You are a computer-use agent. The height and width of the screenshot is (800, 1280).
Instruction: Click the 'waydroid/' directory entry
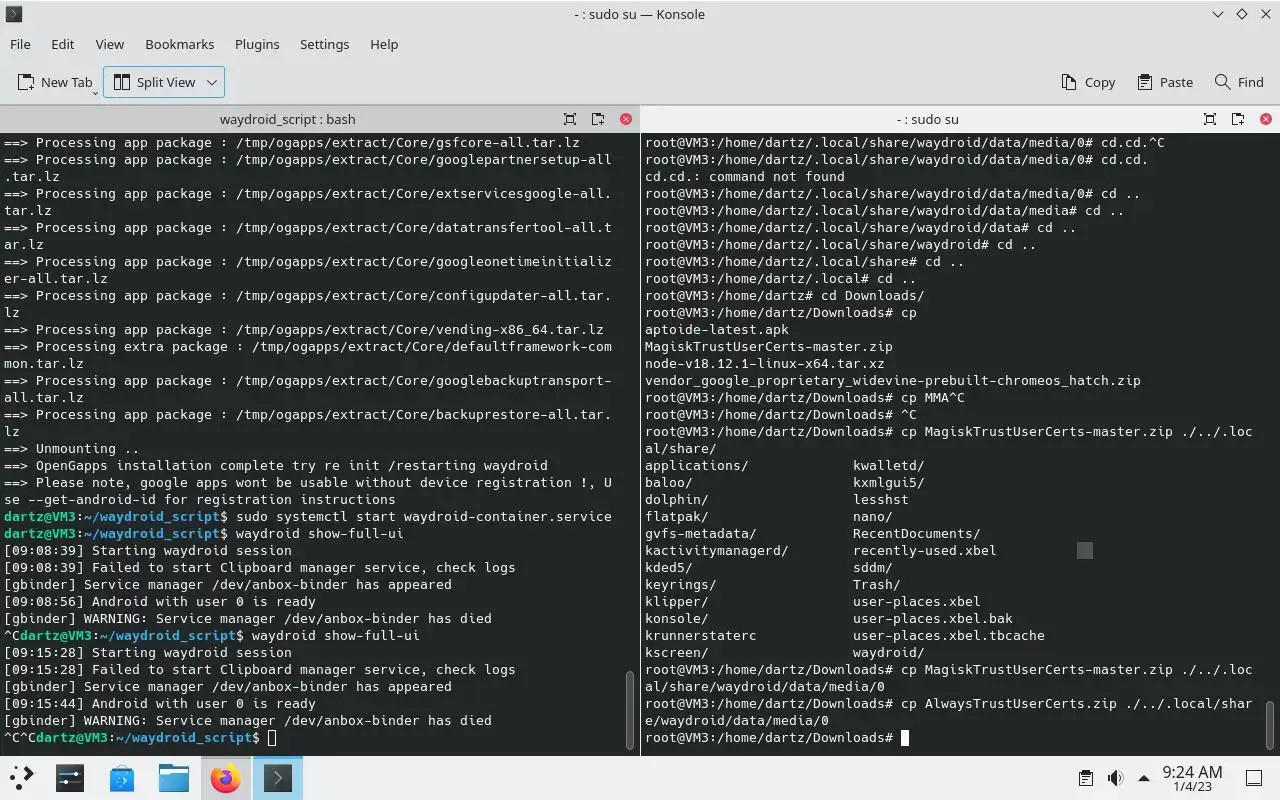pyautogui.click(x=889, y=653)
